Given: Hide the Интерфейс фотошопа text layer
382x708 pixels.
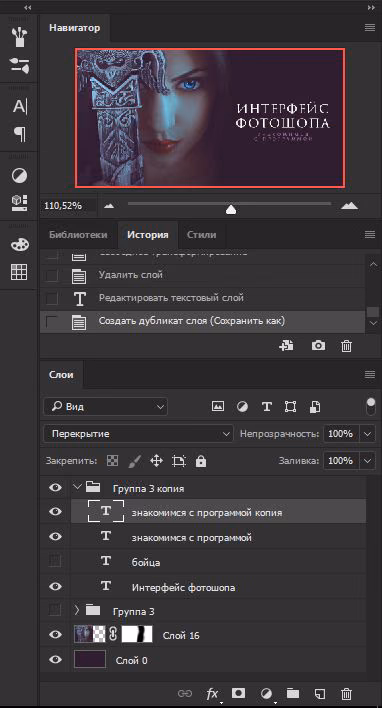Looking at the screenshot, I should pos(56,587).
